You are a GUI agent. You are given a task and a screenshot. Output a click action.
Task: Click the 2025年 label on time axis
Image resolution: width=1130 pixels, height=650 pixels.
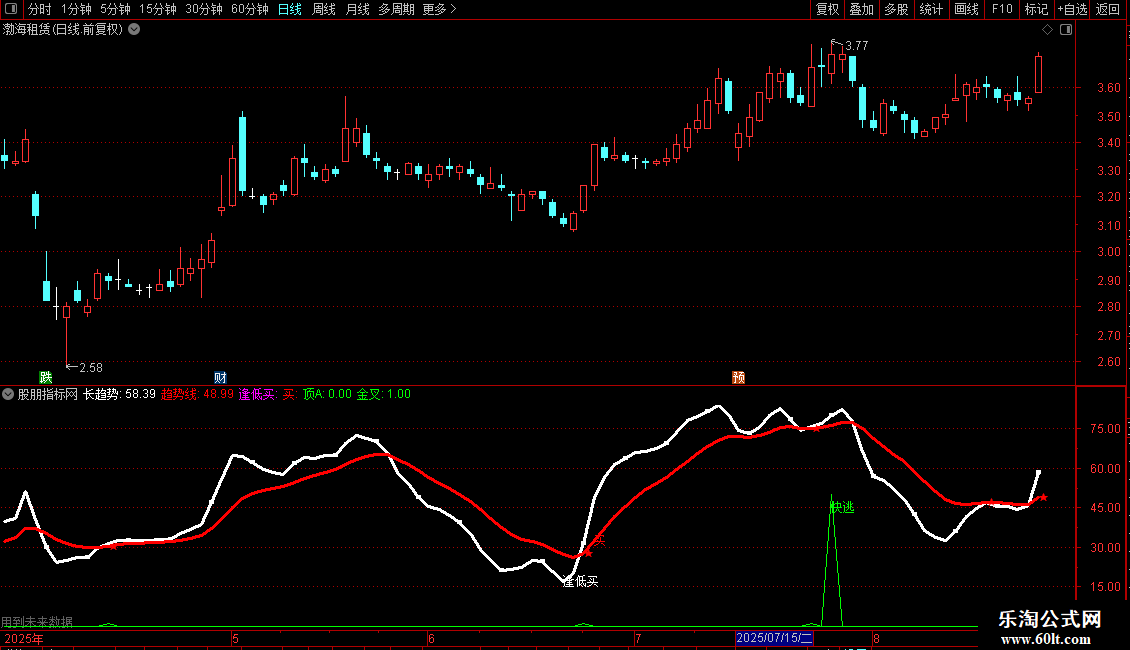[x=24, y=639]
